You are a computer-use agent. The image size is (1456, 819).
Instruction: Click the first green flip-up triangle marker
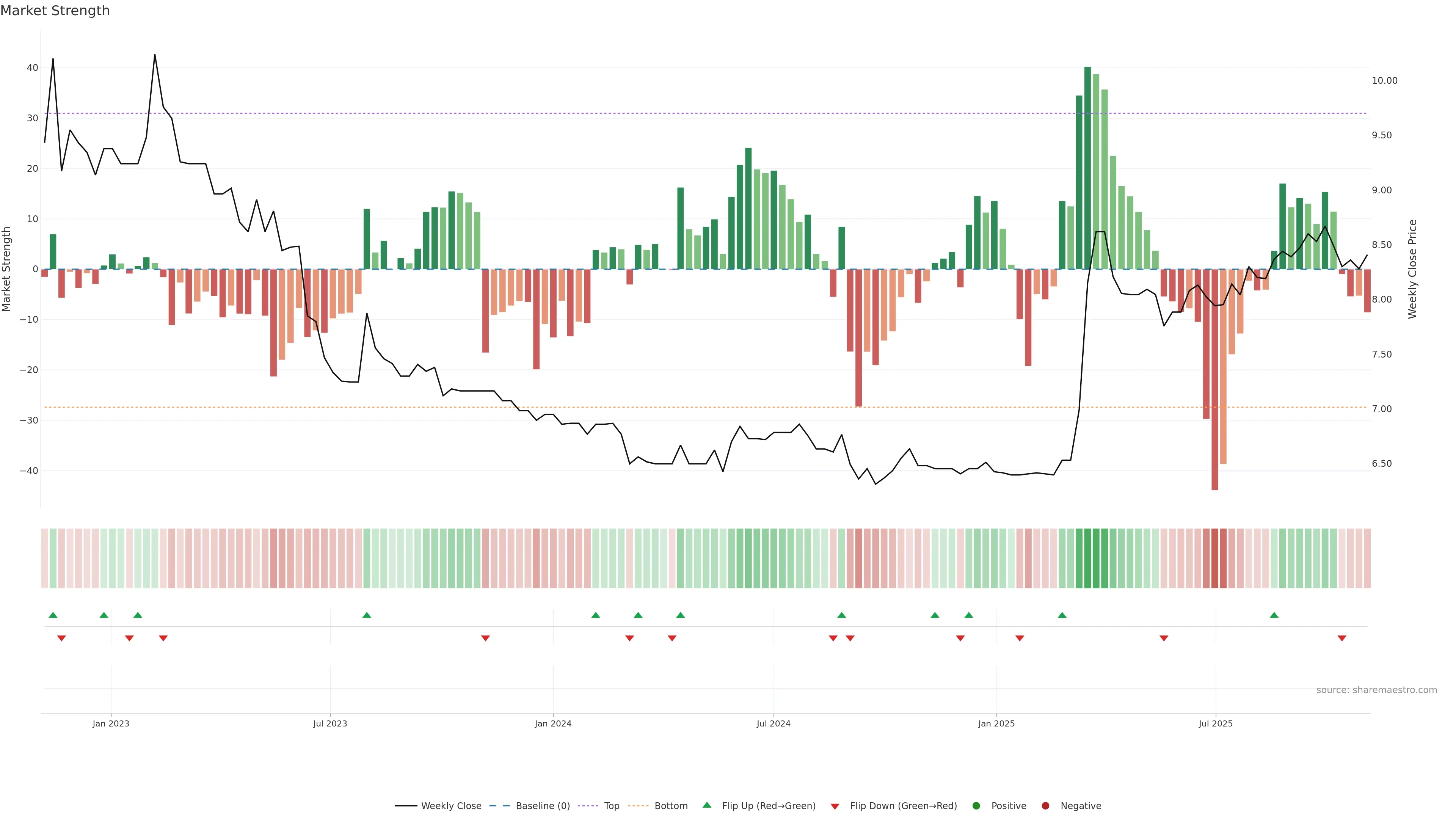[x=53, y=615]
